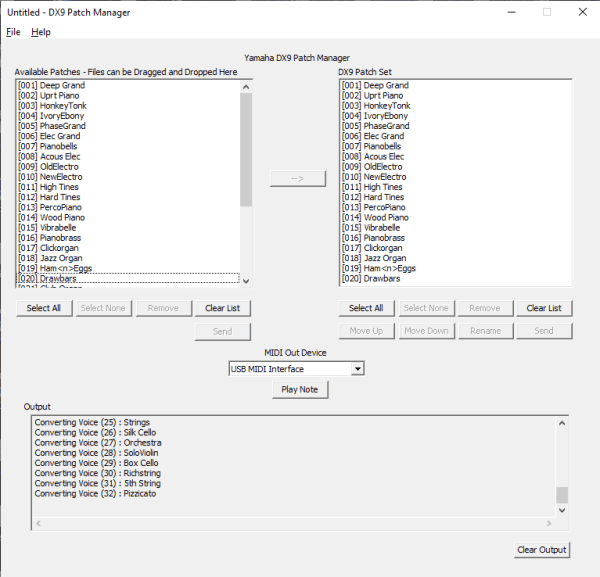Click the Play Note button
The image size is (600, 577).
[x=299, y=389]
